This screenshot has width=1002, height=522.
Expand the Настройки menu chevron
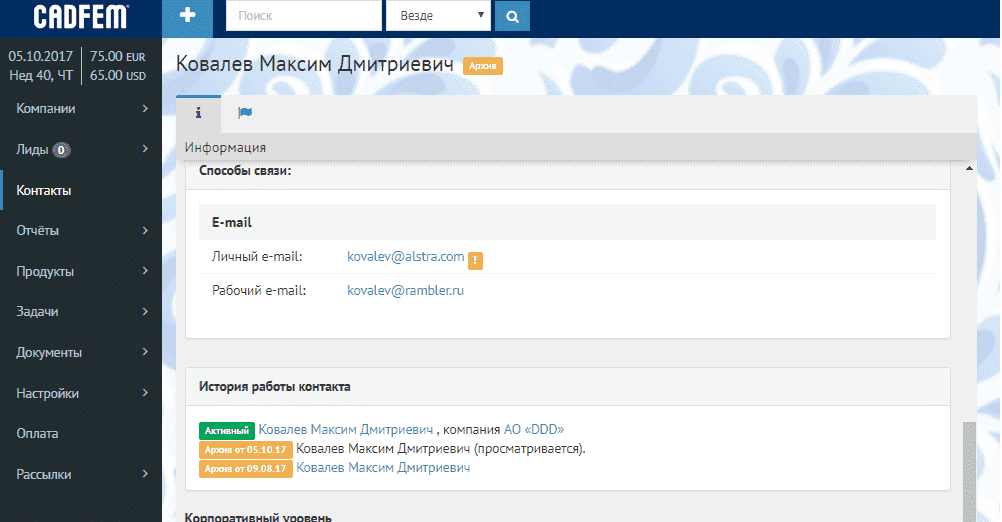pyautogui.click(x=145, y=393)
